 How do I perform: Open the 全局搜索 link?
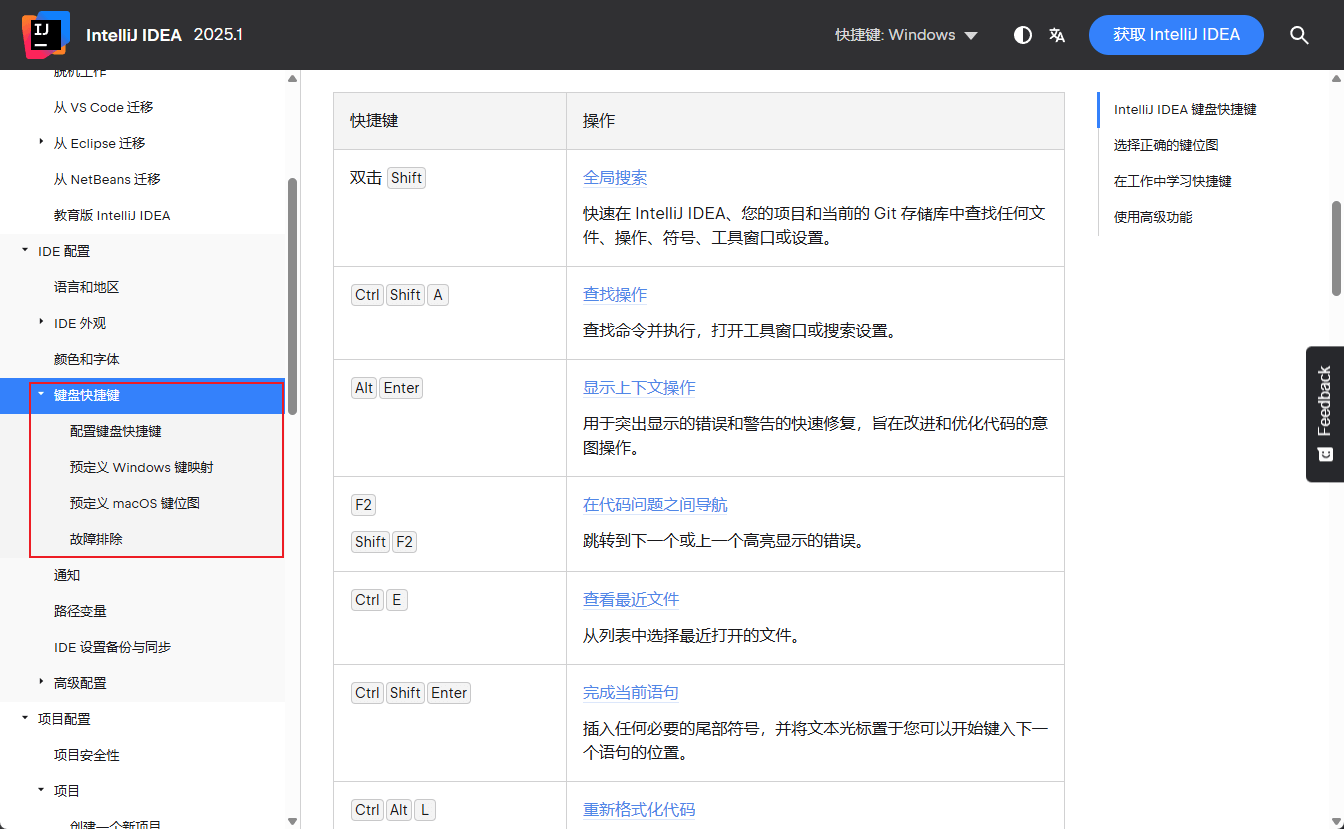614,178
